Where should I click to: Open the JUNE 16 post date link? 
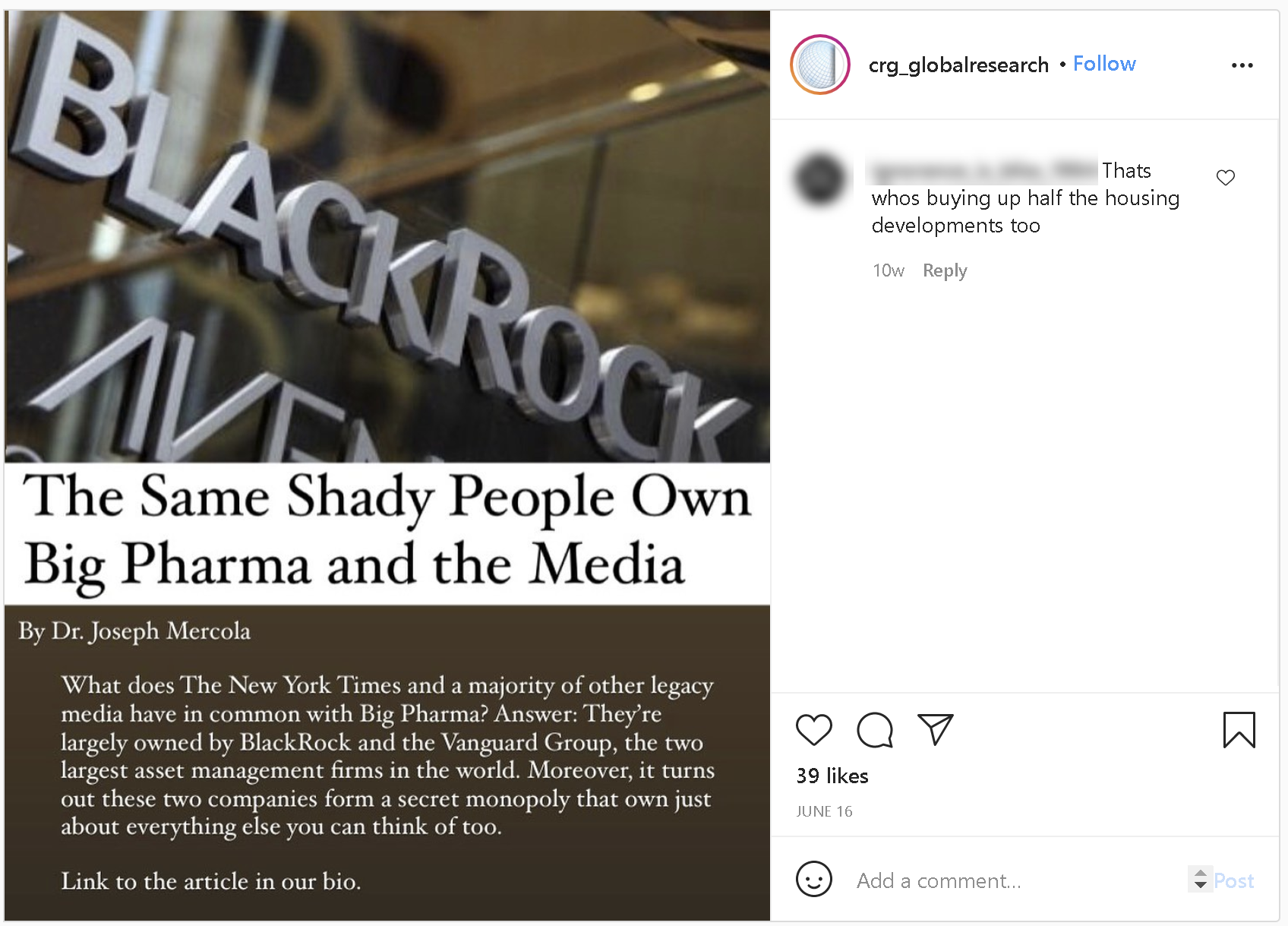click(824, 811)
